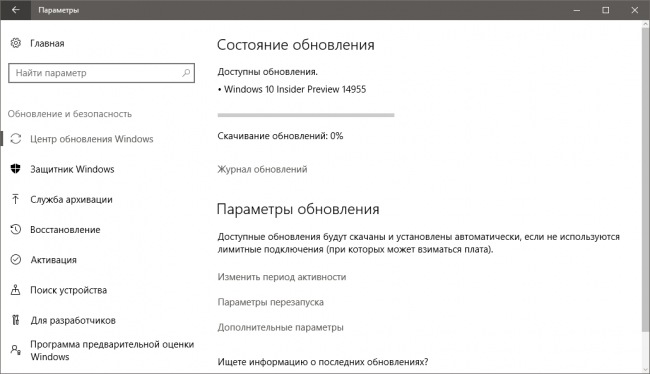This screenshot has height=374, width=650.
Task: Click the Служба архивации upload arrow icon
Action: [16, 199]
